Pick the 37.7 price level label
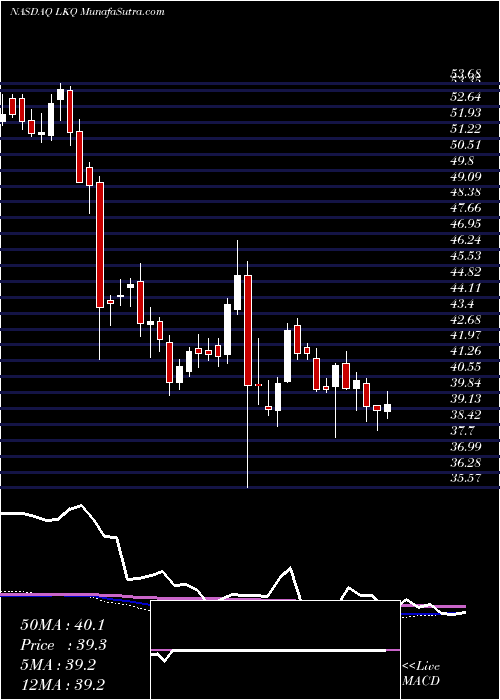500x700 pixels. tap(462, 431)
